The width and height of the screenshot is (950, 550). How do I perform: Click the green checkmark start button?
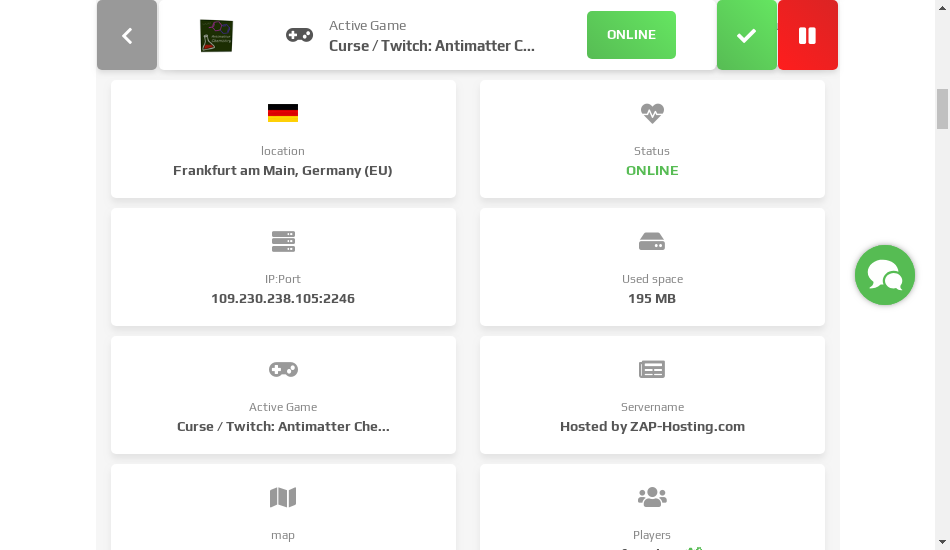pyautogui.click(x=746, y=35)
